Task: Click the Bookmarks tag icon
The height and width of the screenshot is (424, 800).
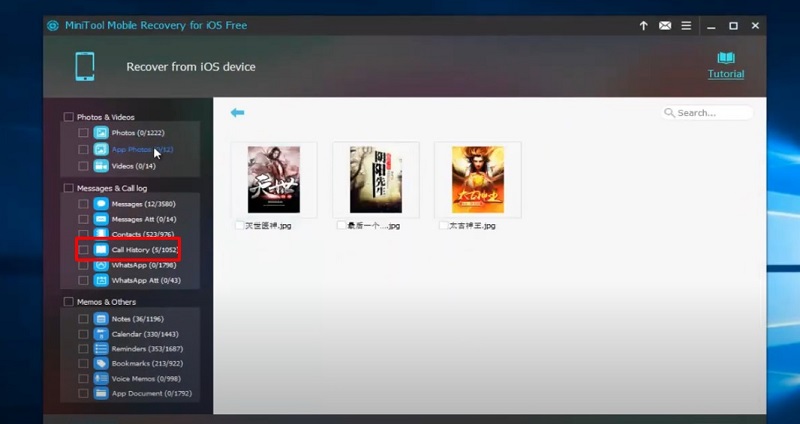Action: [101, 363]
